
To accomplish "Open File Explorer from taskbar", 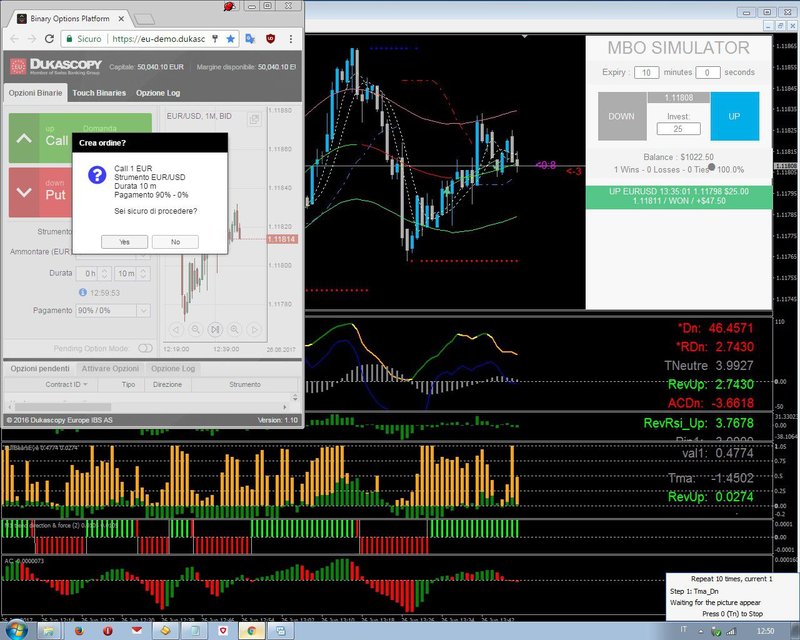I will 48,631.
